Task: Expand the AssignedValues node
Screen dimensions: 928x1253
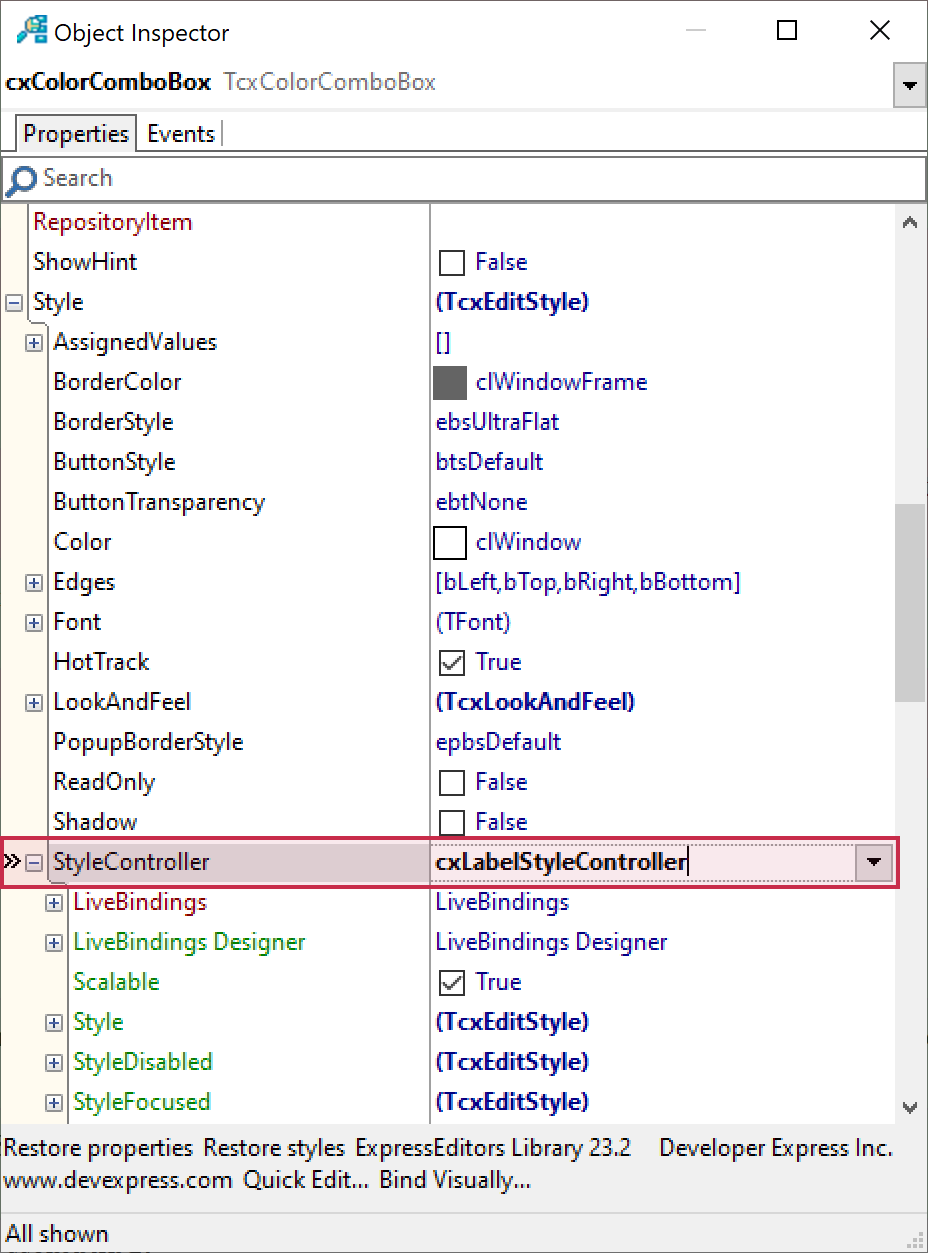Action: pos(34,342)
